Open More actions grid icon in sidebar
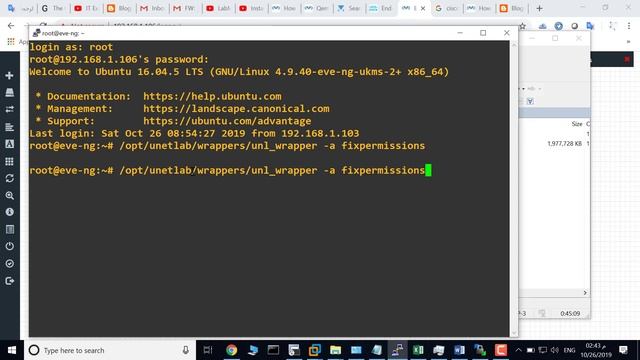Viewport: 640px width, 360px height. click(9, 161)
